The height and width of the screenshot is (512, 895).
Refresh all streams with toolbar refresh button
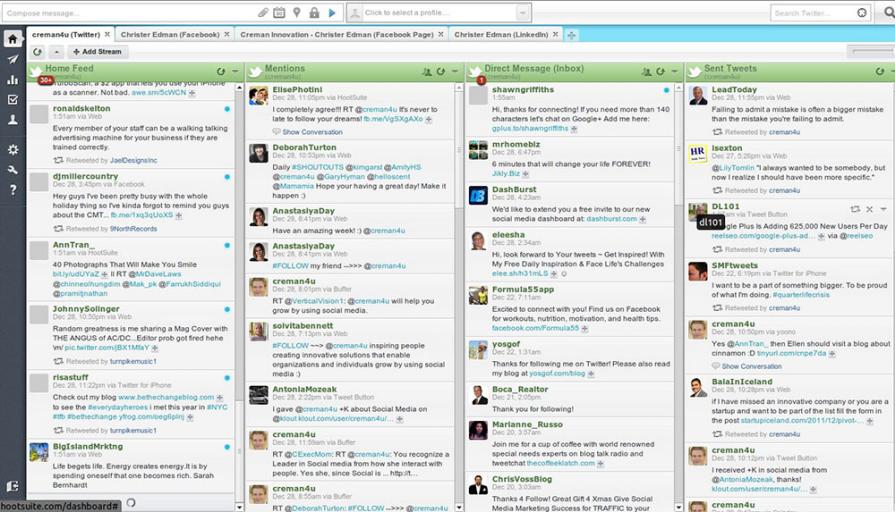(x=37, y=52)
